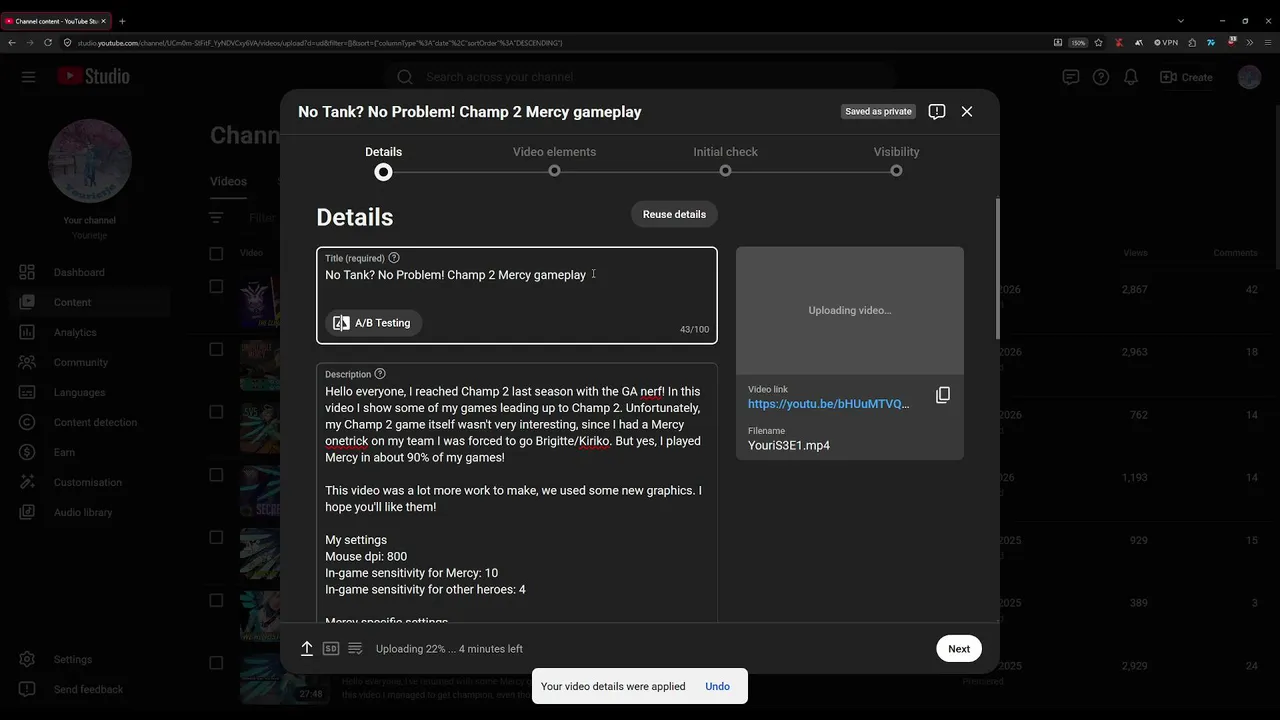This screenshot has height=720, width=1280.
Task: Open a new browser tab
Action: click(x=122, y=21)
